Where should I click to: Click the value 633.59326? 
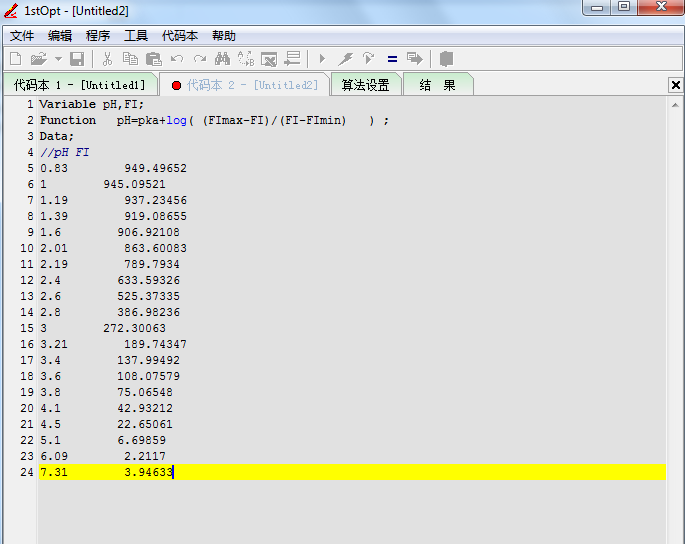[149, 280]
